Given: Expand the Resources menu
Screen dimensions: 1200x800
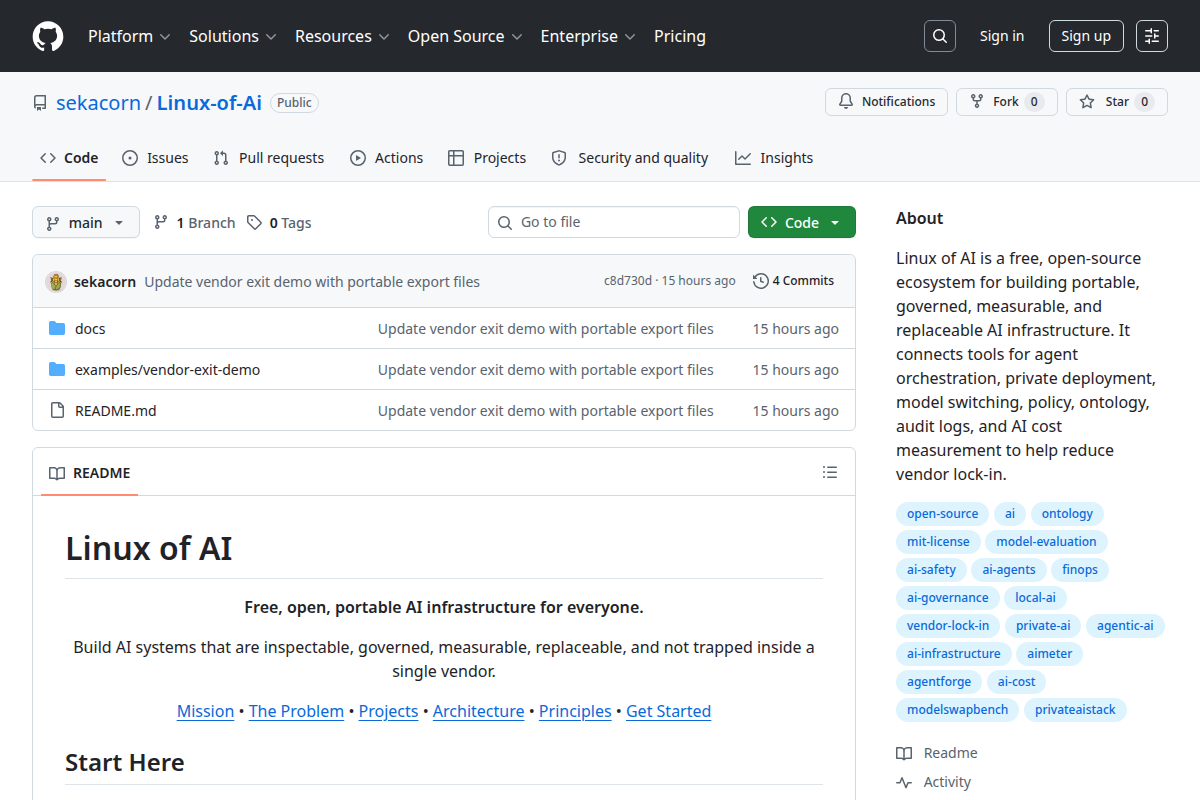Looking at the screenshot, I should (x=341, y=36).
